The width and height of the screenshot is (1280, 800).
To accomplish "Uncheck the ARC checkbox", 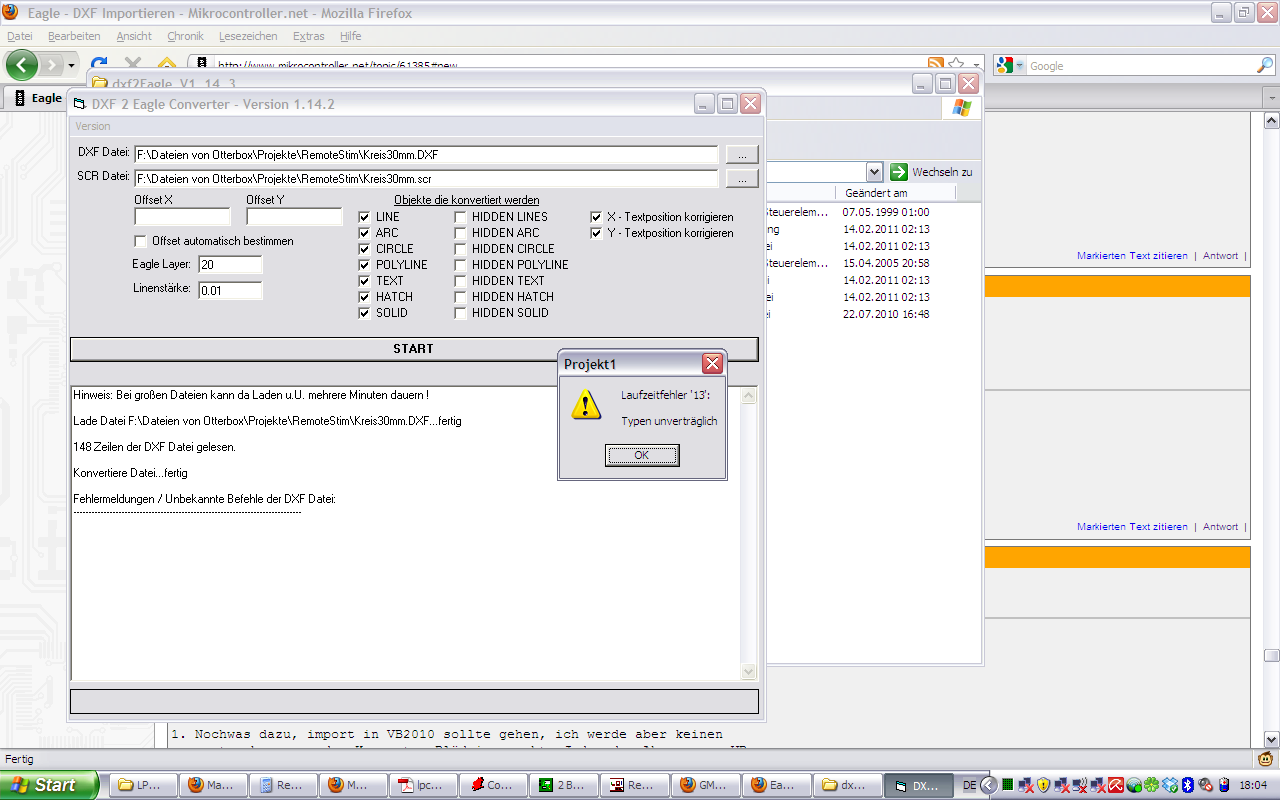I will (365, 233).
